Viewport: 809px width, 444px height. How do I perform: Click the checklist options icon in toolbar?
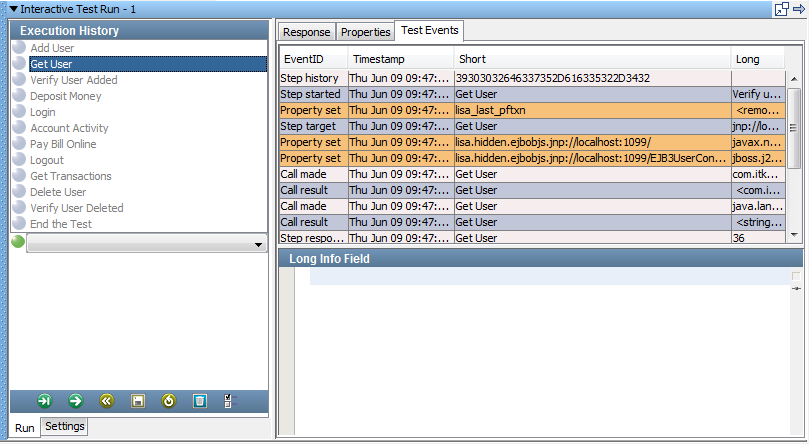(x=230, y=401)
